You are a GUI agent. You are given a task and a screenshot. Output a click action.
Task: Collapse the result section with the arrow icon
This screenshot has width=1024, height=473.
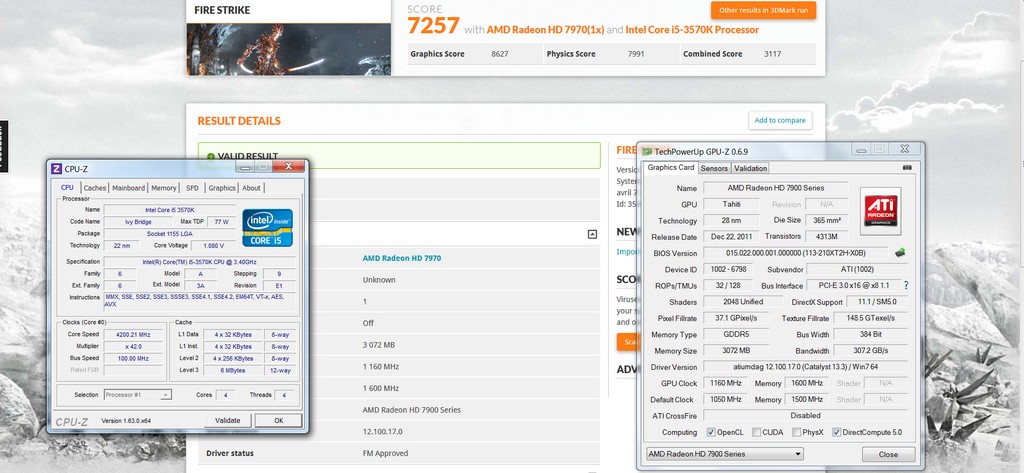click(x=592, y=234)
